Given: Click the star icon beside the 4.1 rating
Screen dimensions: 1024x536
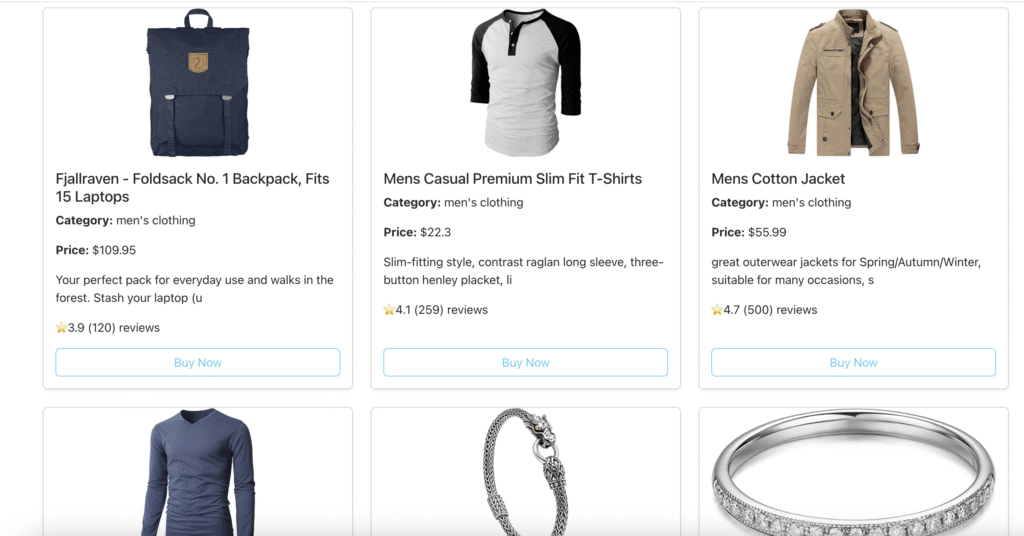Looking at the screenshot, I should coord(389,310).
